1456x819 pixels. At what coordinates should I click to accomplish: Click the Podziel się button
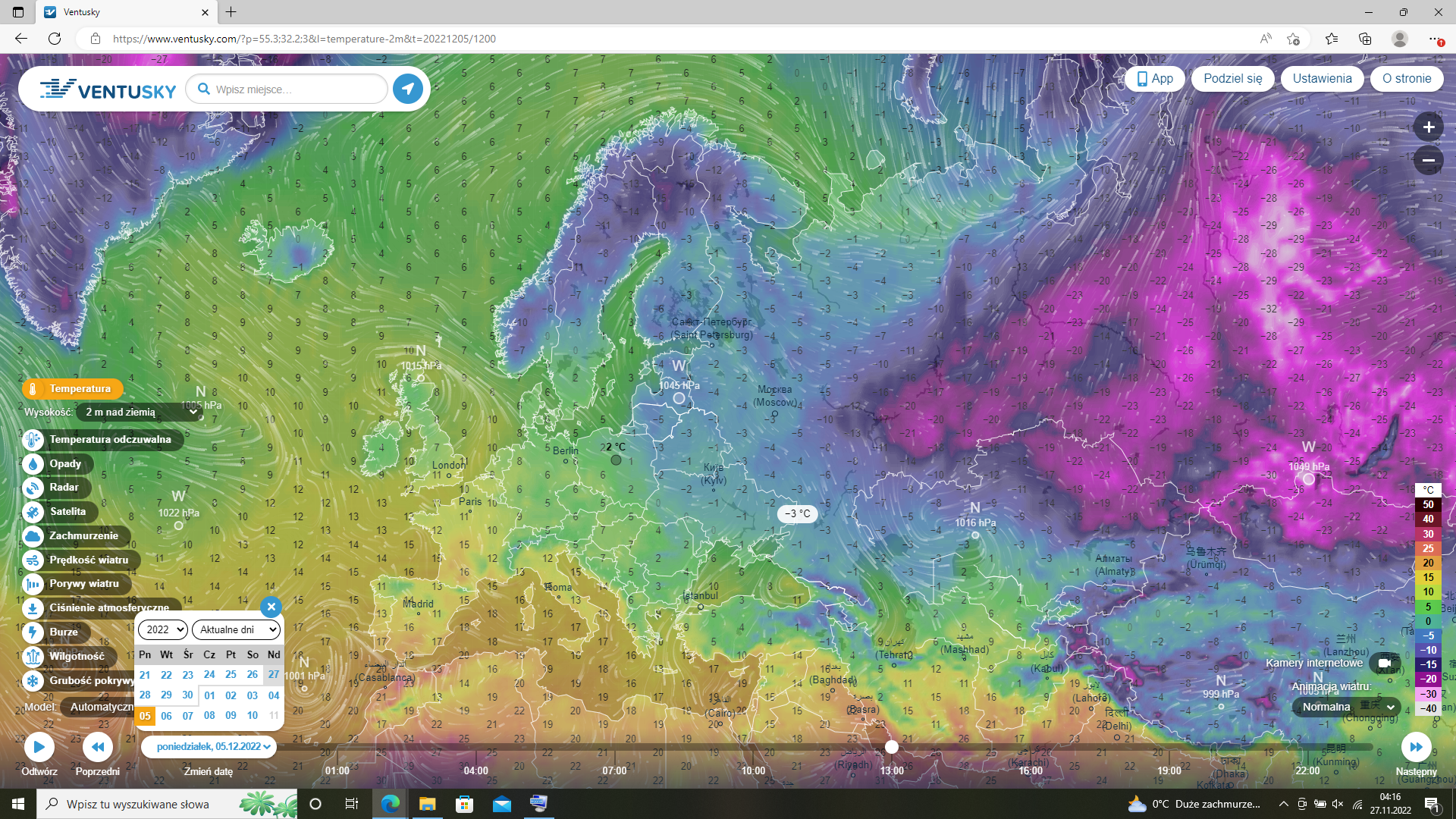[x=1232, y=78]
